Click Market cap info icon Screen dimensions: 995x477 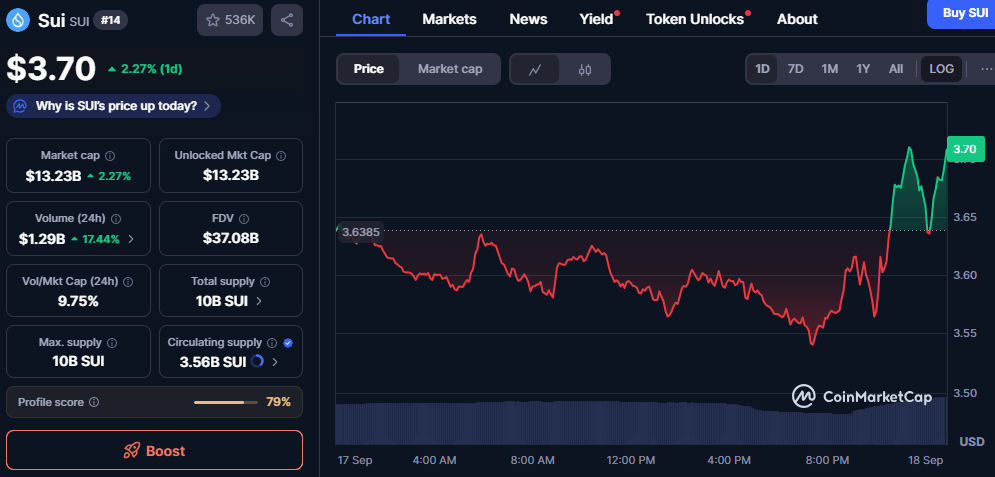coord(110,156)
